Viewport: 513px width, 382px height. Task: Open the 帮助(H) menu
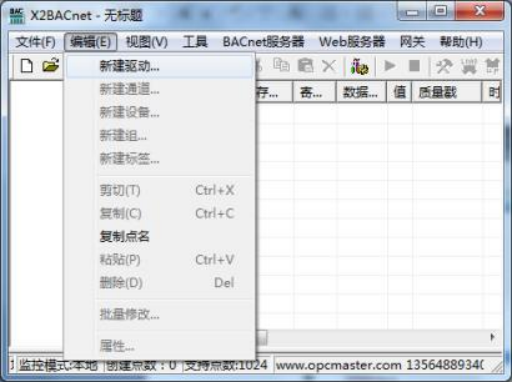461,42
